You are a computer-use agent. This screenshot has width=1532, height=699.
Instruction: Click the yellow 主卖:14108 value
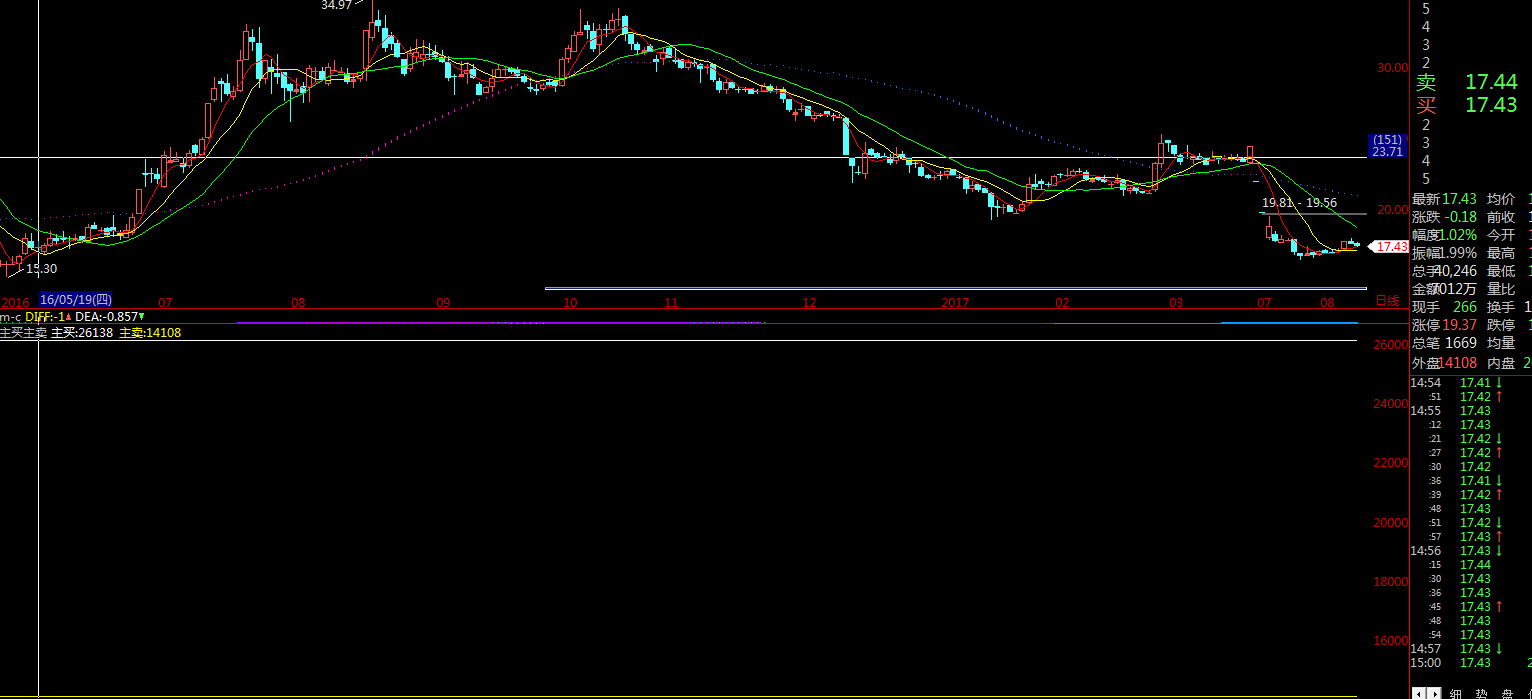coord(150,332)
